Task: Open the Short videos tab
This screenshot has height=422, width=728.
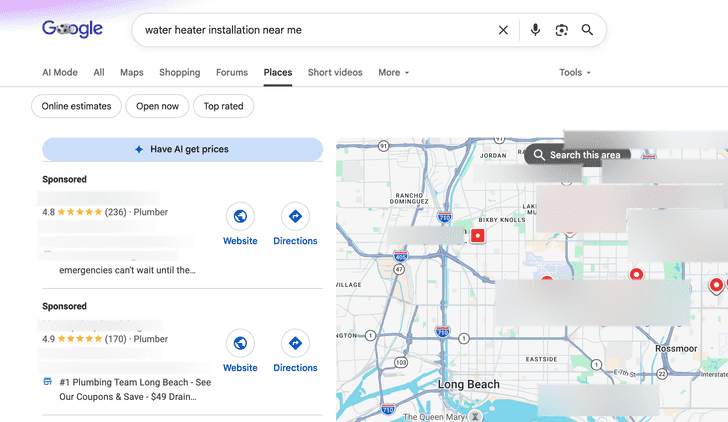Action: (x=335, y=72)
